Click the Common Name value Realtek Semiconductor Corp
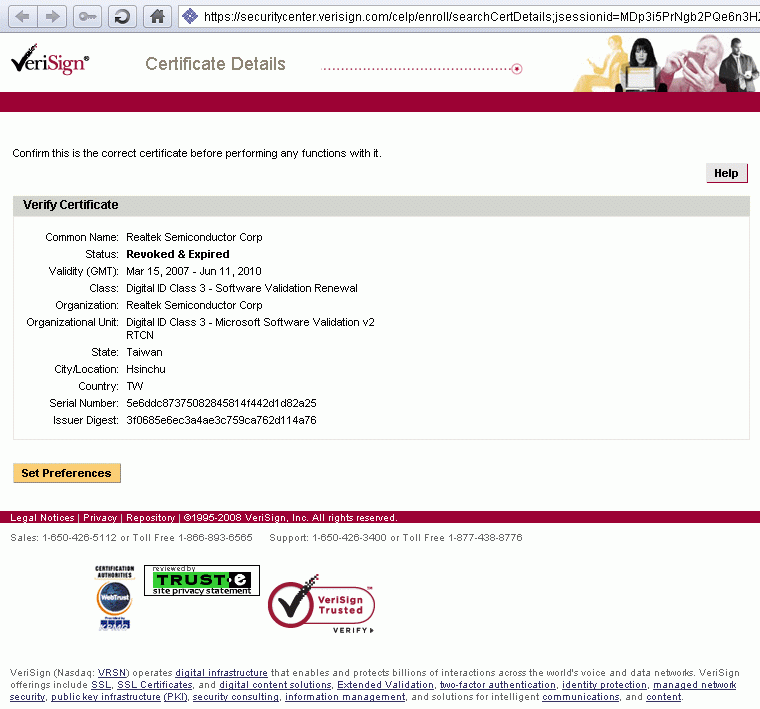This screenshot has width=760, height=709. coord(194,237)
